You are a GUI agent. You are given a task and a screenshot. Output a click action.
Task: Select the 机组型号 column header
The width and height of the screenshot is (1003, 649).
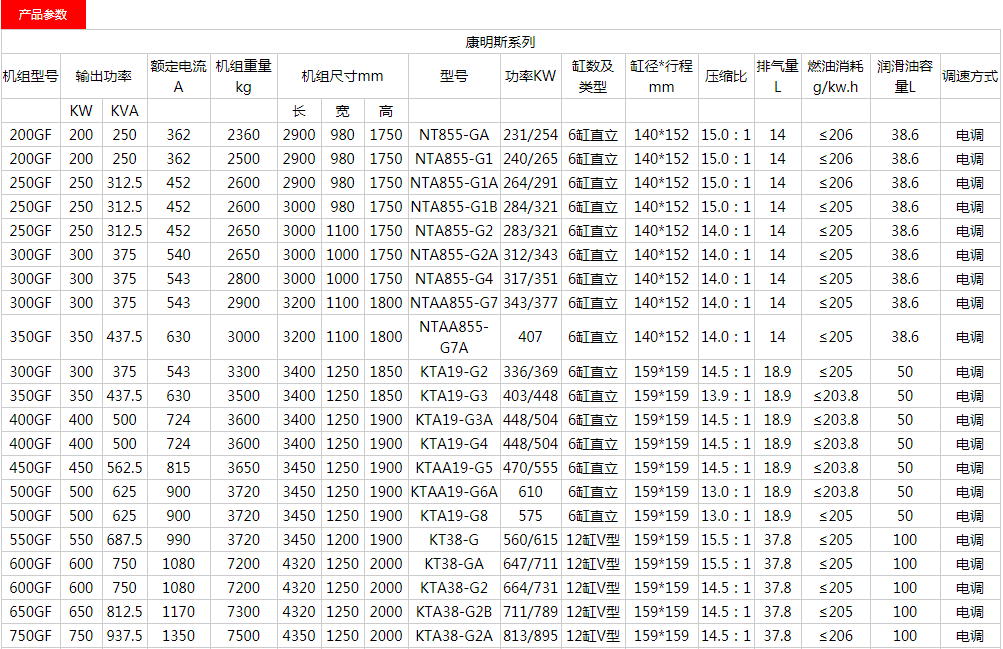coord(31,77)
